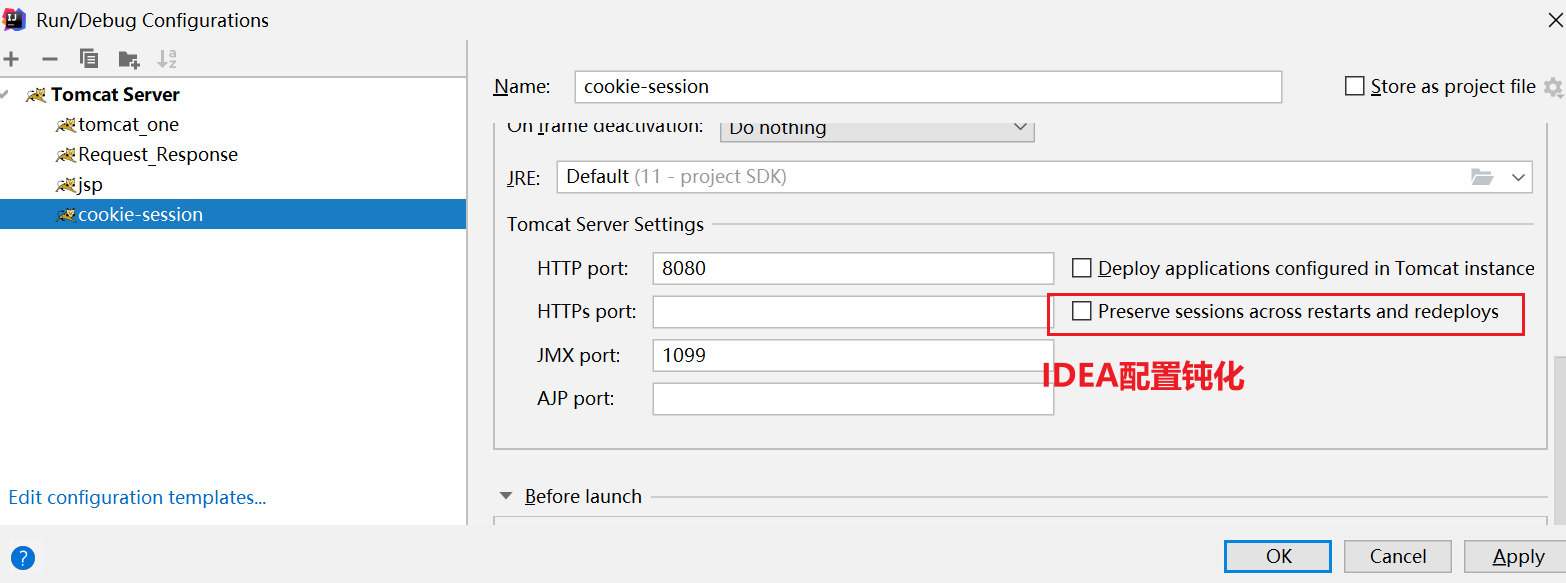Screen dimensions: 1566x583
Task: Click the tomcat_one Tomcat icon
Action: 66,125
